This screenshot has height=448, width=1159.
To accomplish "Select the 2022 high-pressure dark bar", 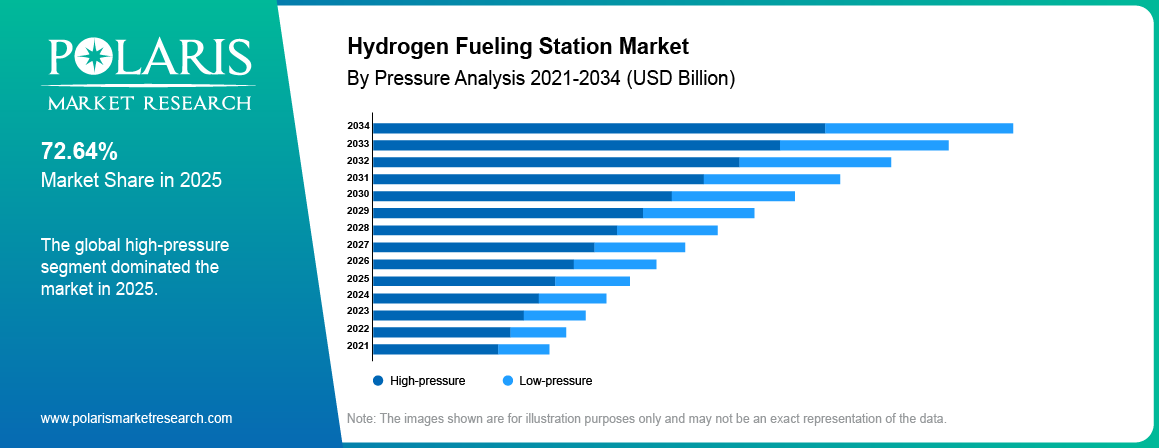I will (x=442, y=332).
